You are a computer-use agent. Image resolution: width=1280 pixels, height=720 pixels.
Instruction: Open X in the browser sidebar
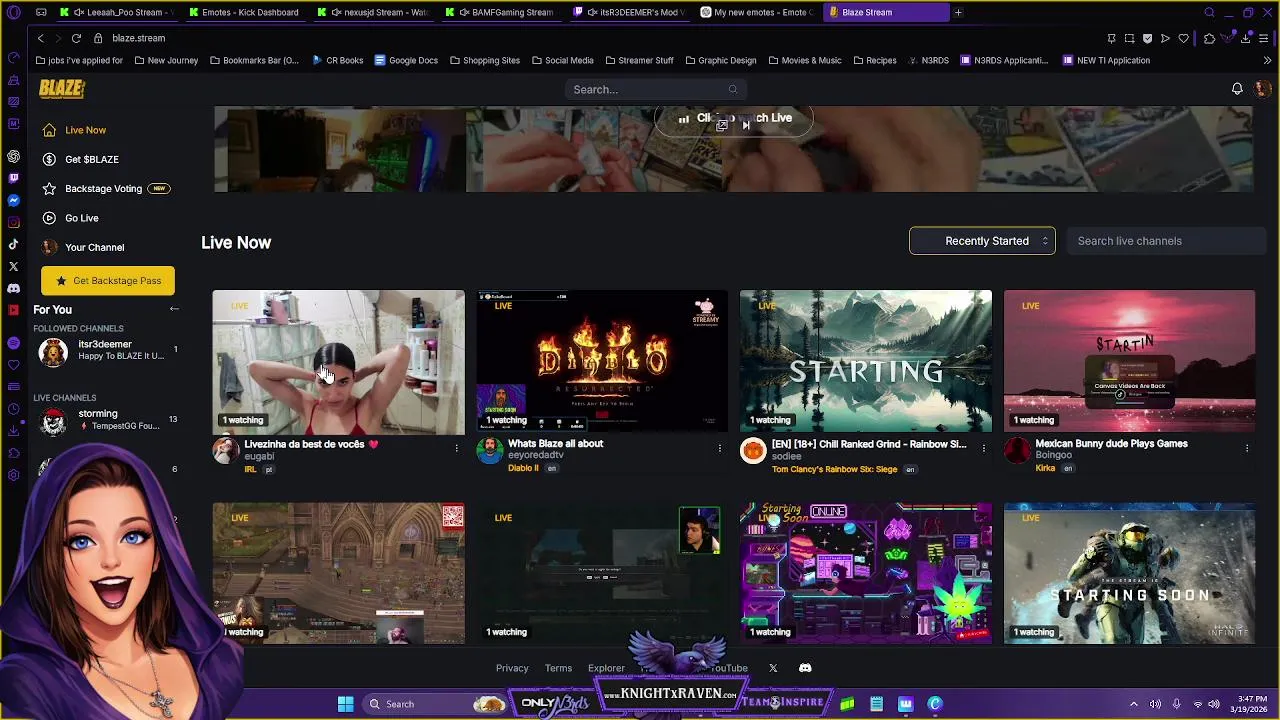(x=13, y=266)
